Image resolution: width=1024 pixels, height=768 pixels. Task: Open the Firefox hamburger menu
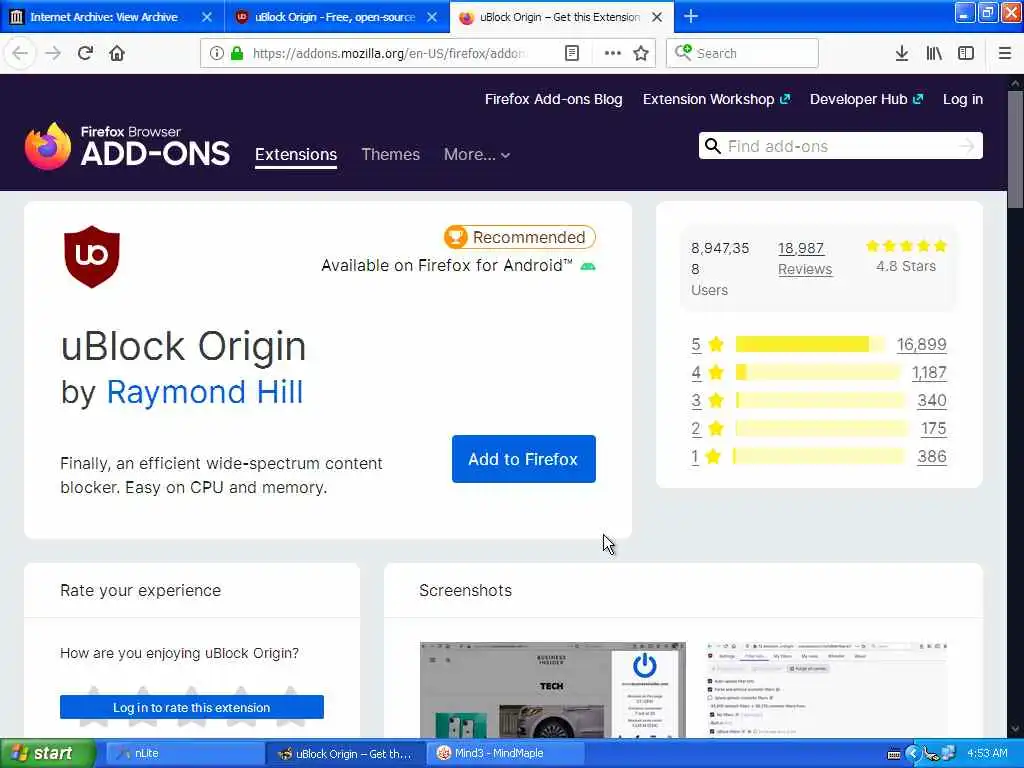coord(1004,53)
